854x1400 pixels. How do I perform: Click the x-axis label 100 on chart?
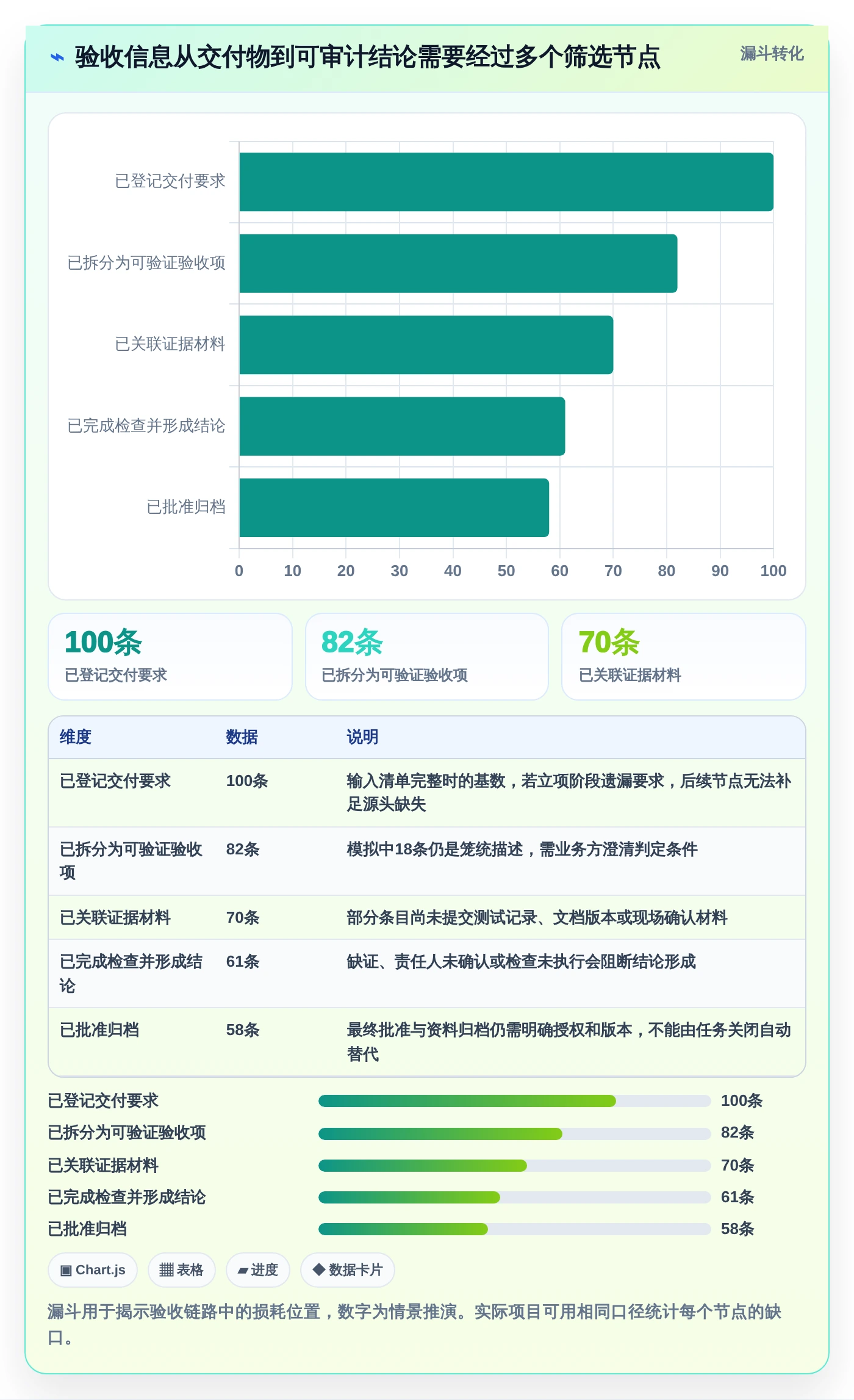(773, 571)
